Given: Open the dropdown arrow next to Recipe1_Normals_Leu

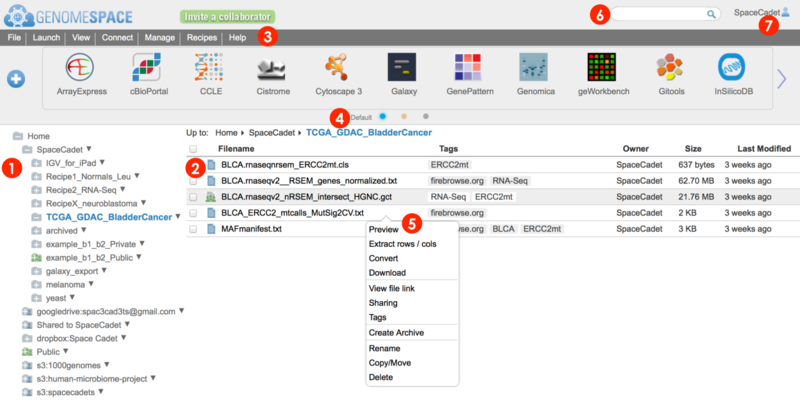Looking at the screenshot, I should pyautogui.click(x=137, y=176).
